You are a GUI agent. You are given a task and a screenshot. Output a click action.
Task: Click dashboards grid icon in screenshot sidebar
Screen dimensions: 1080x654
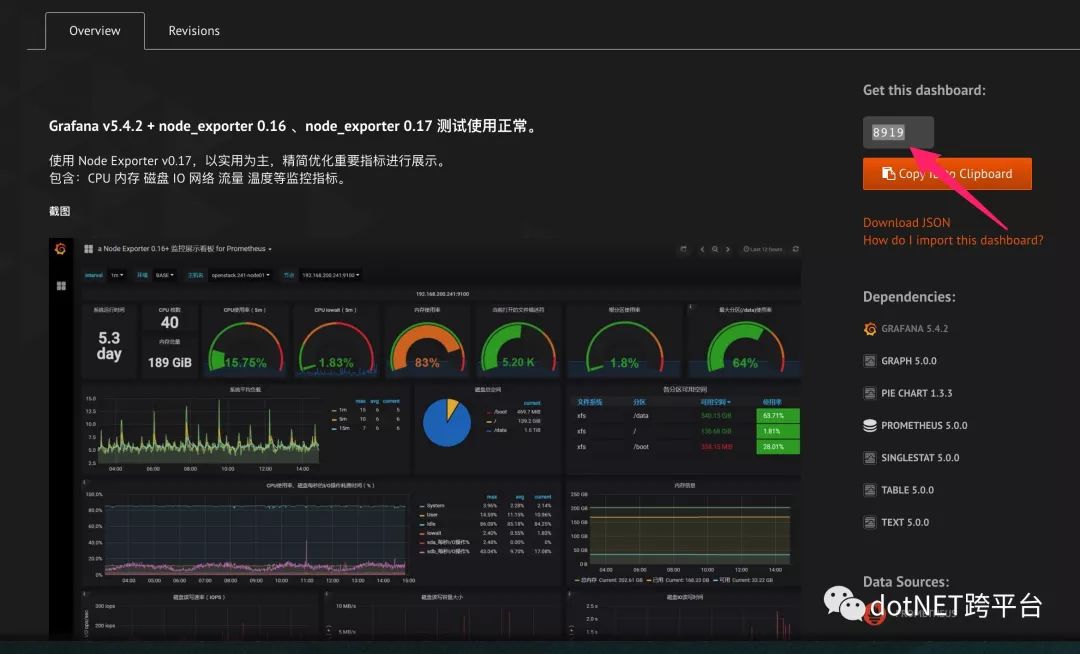coord(61,286)
